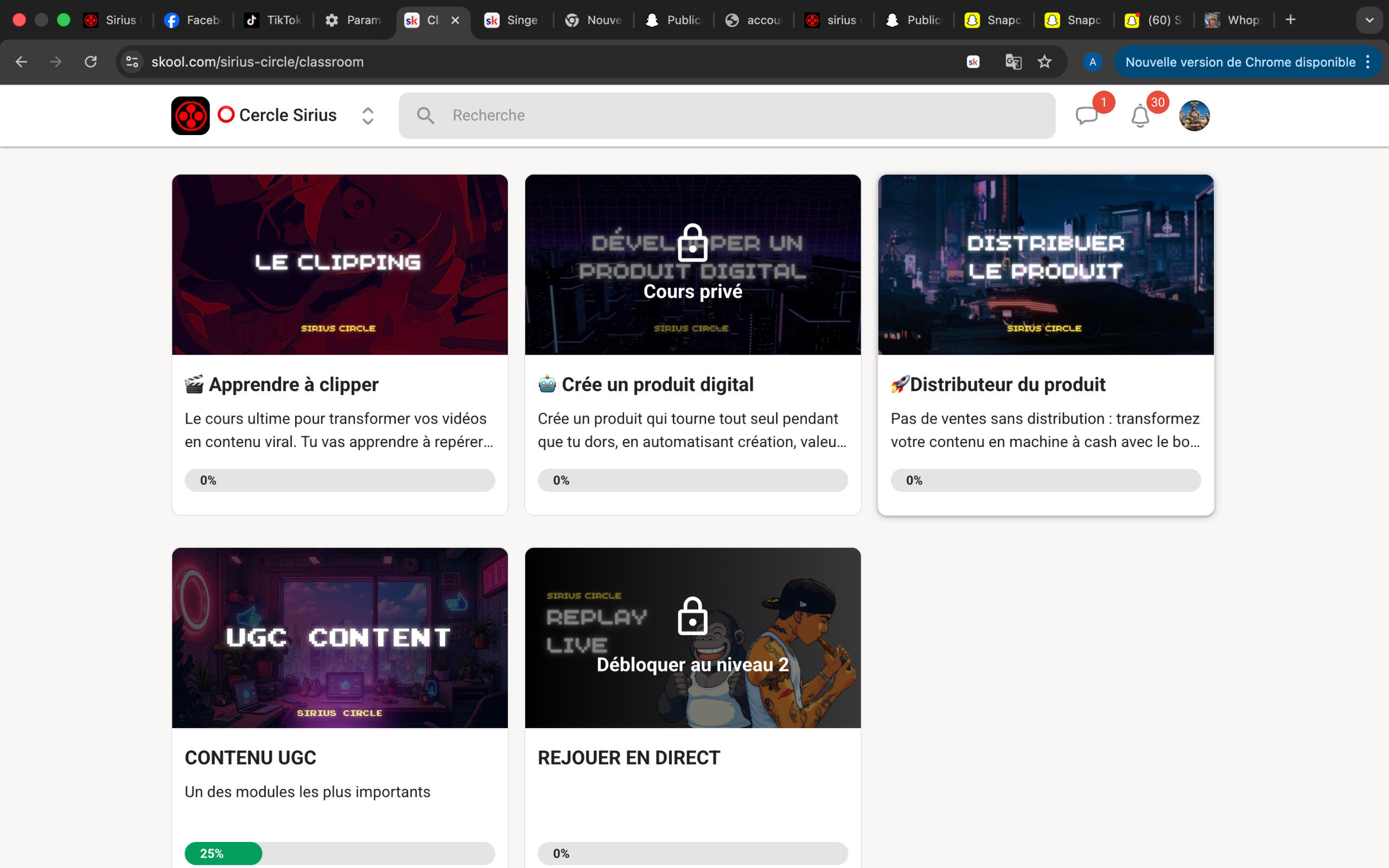Click the user profile avatar

pos(1194,116)
